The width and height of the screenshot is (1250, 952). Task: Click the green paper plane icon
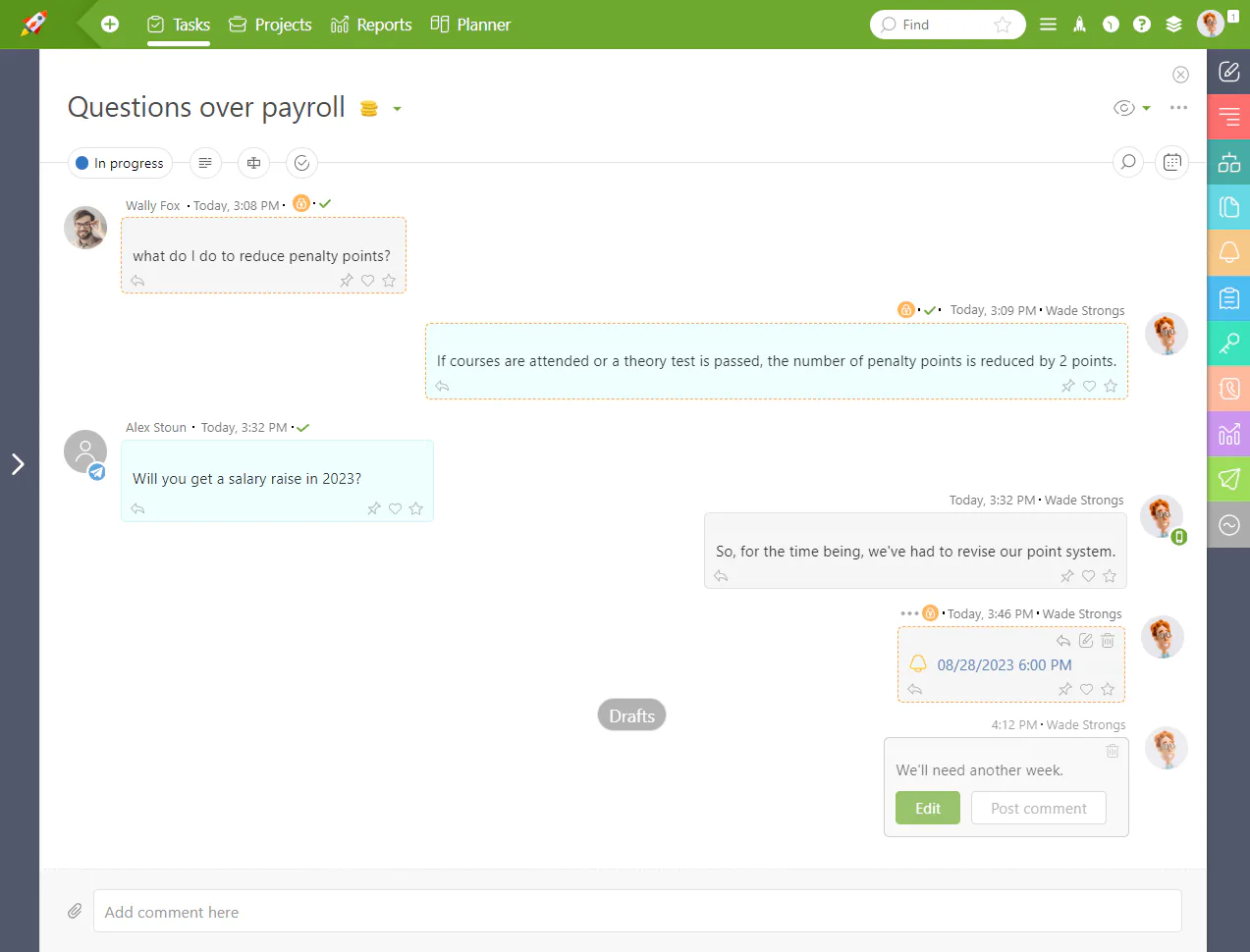(1228, 479)
